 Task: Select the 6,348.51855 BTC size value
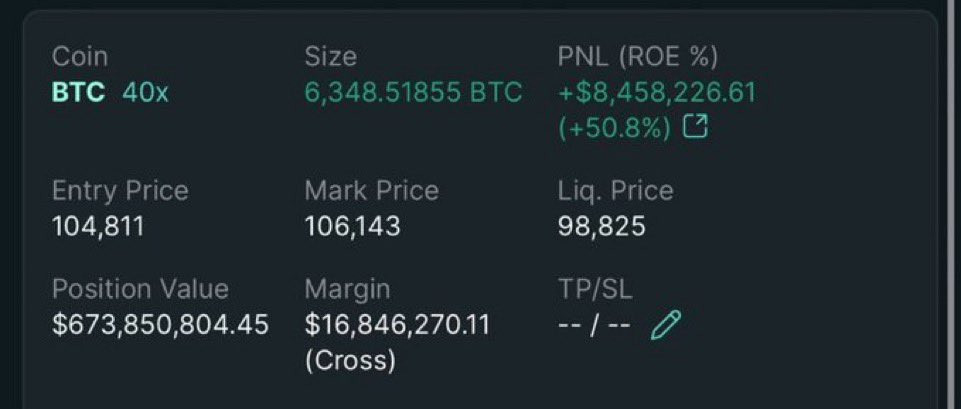click(414, 93)
